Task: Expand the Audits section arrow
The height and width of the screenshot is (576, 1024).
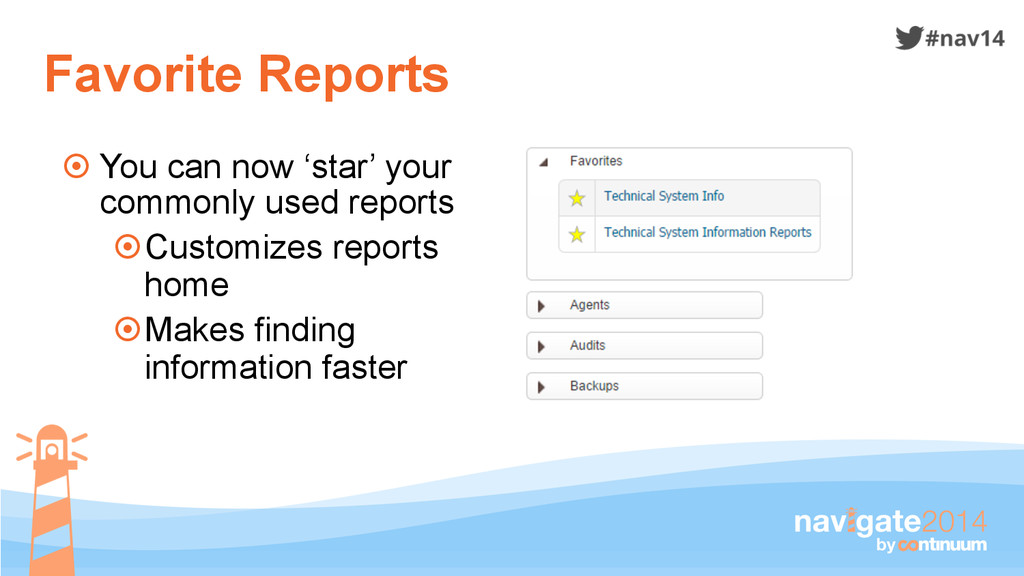Action: (541, 347)
